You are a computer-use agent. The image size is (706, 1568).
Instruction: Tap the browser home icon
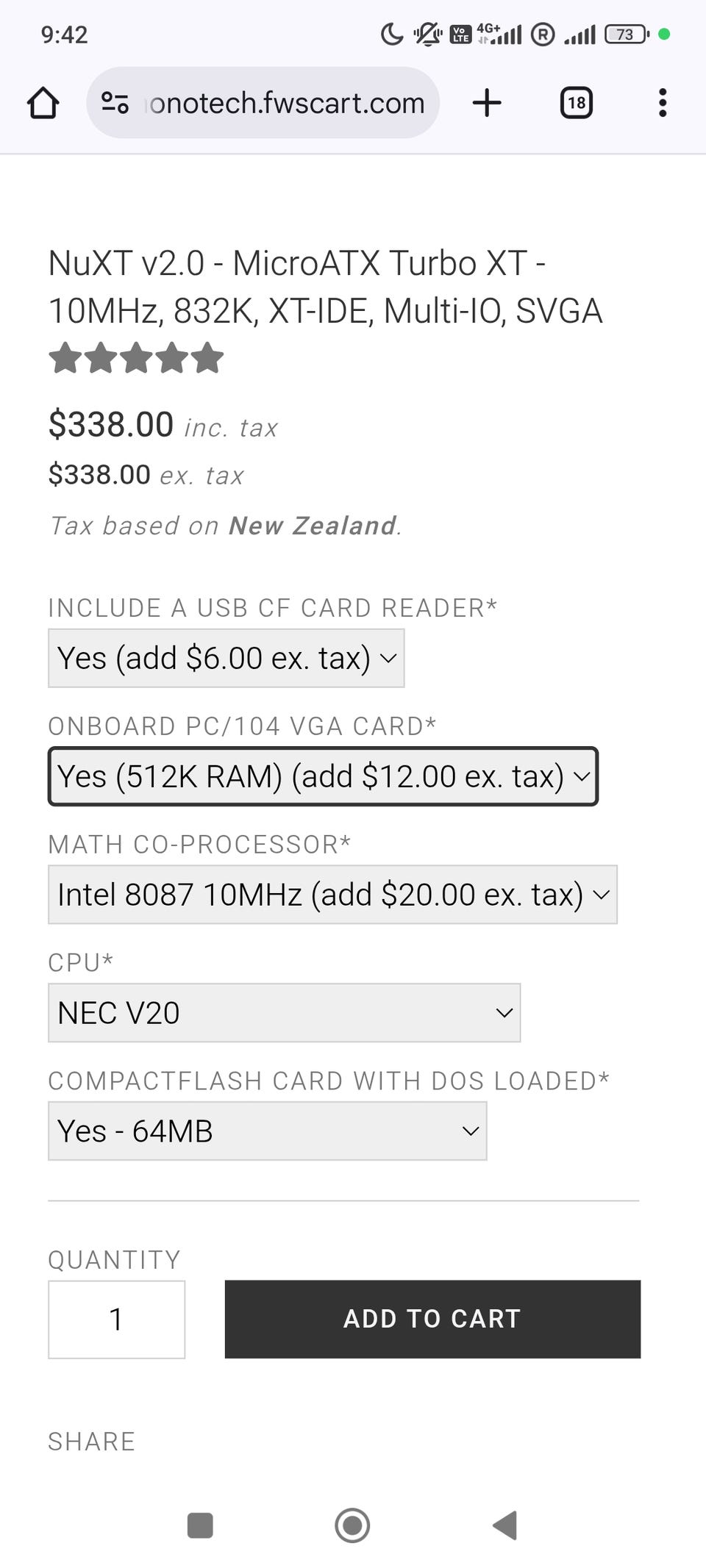pyautogui.click(x=43, y=103)
